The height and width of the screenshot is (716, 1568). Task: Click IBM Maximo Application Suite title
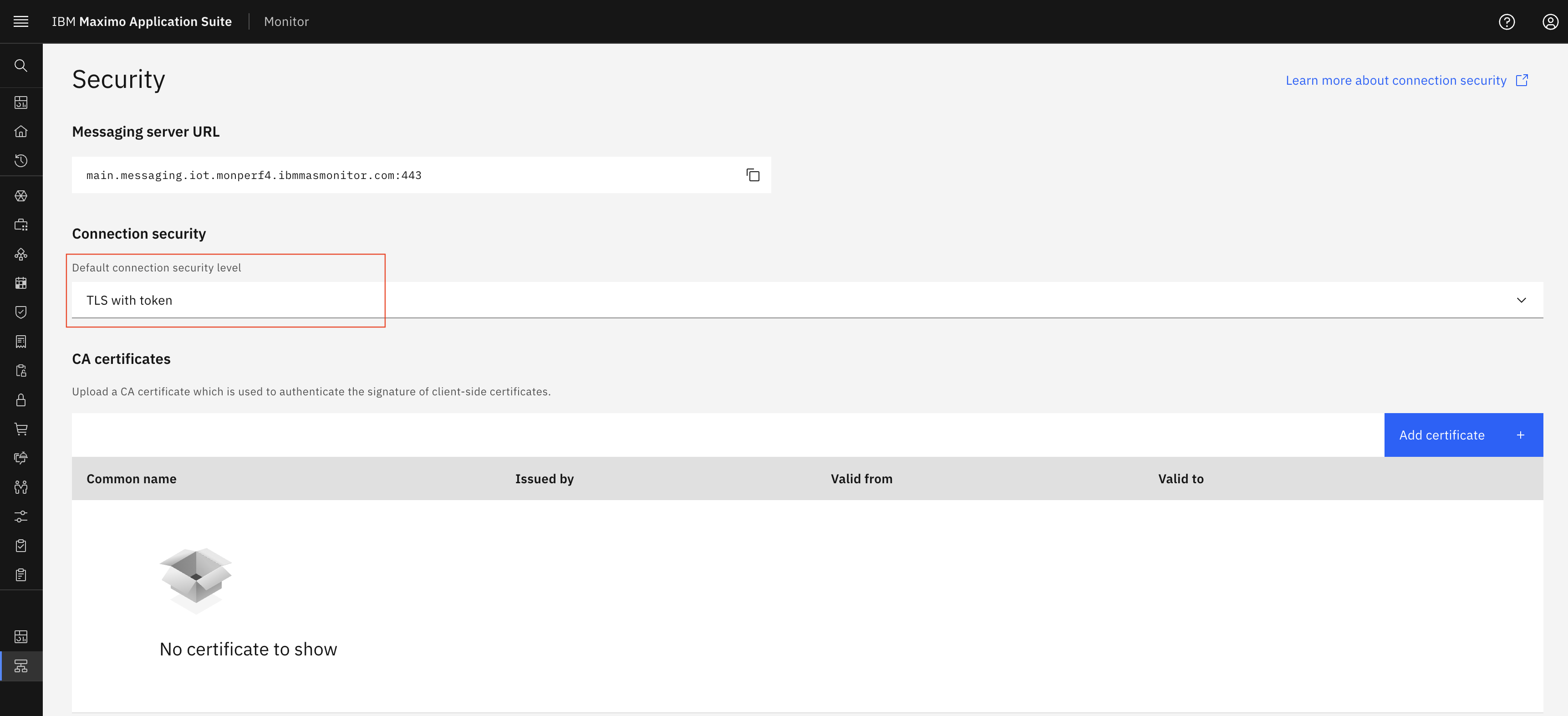(x=142, y=21)
